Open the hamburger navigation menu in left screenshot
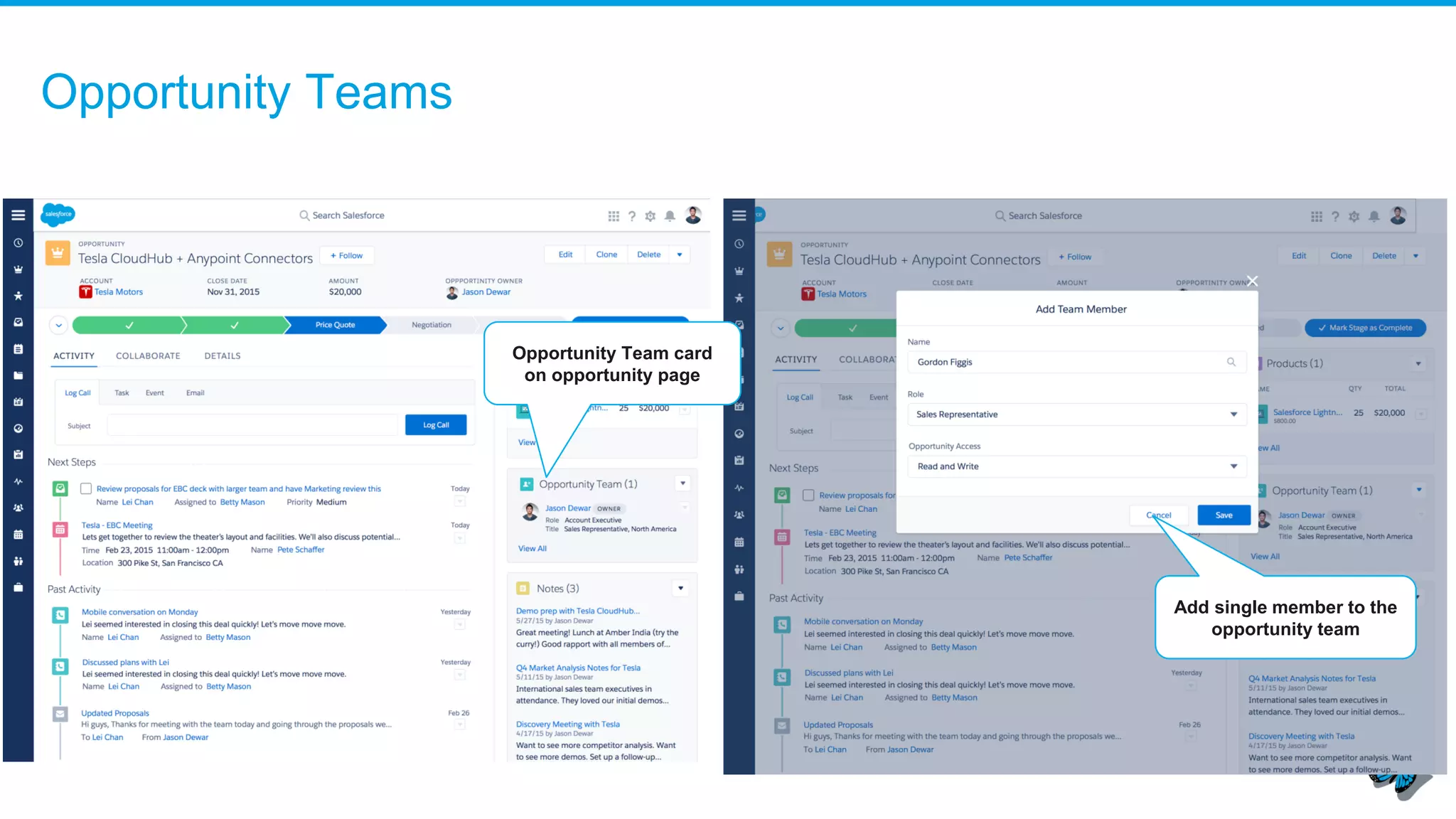Viewport: 1456px width, 819px height. (18, 215)
